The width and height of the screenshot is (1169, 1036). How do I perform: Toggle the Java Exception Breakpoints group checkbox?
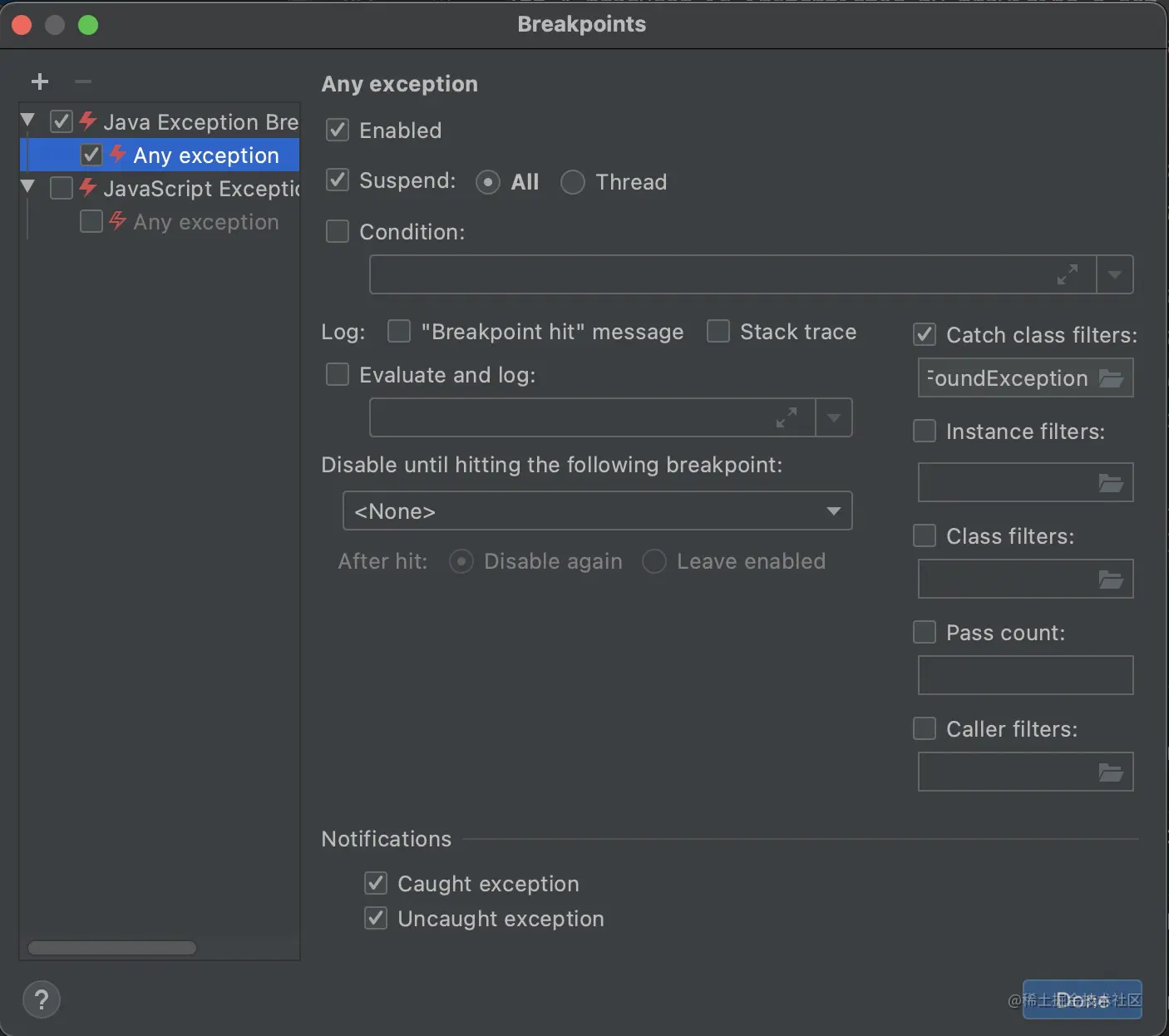point(62,121)
